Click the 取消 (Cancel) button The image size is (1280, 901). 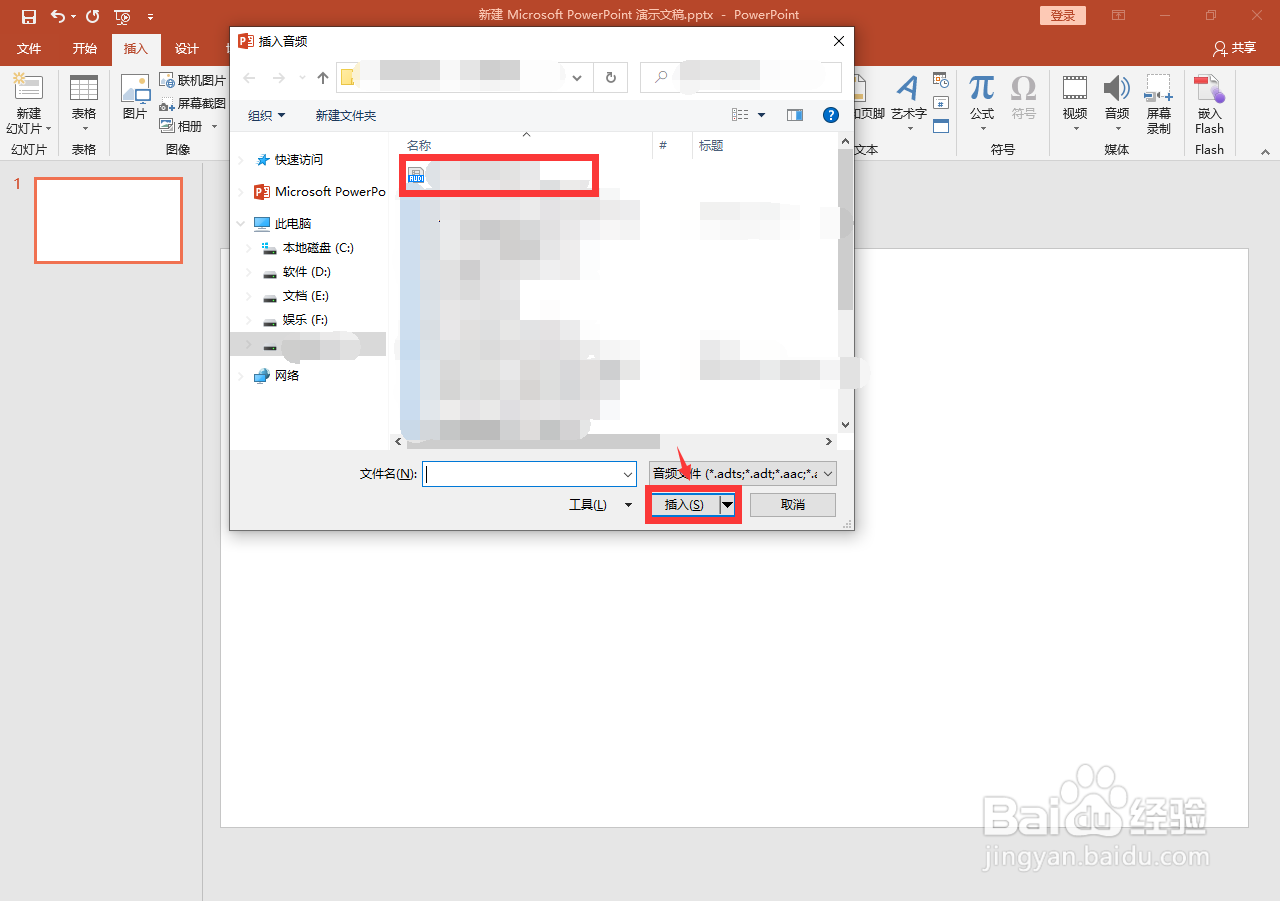792,505
